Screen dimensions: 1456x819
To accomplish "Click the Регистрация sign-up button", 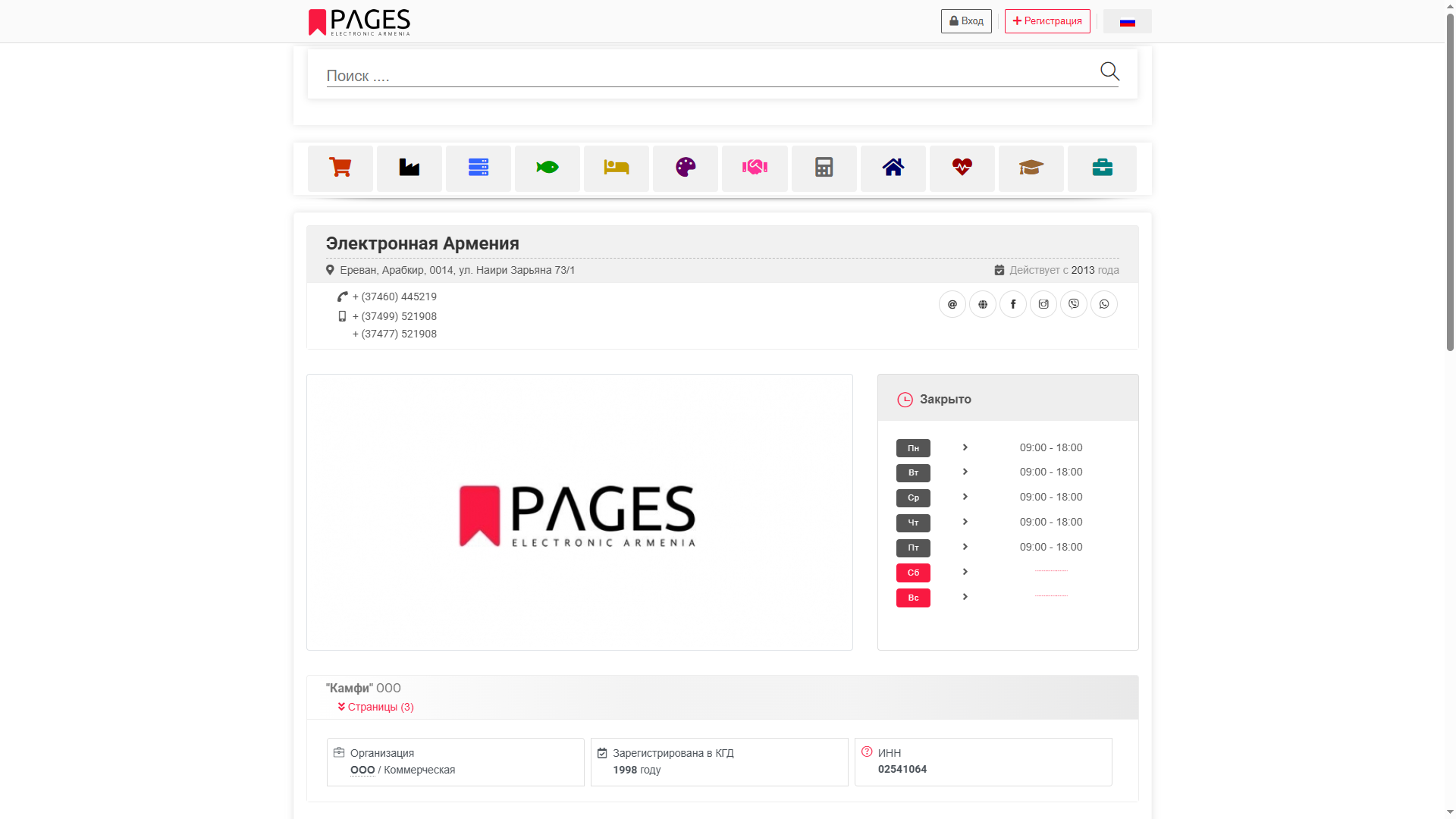I will click(x=1047, y=21).
